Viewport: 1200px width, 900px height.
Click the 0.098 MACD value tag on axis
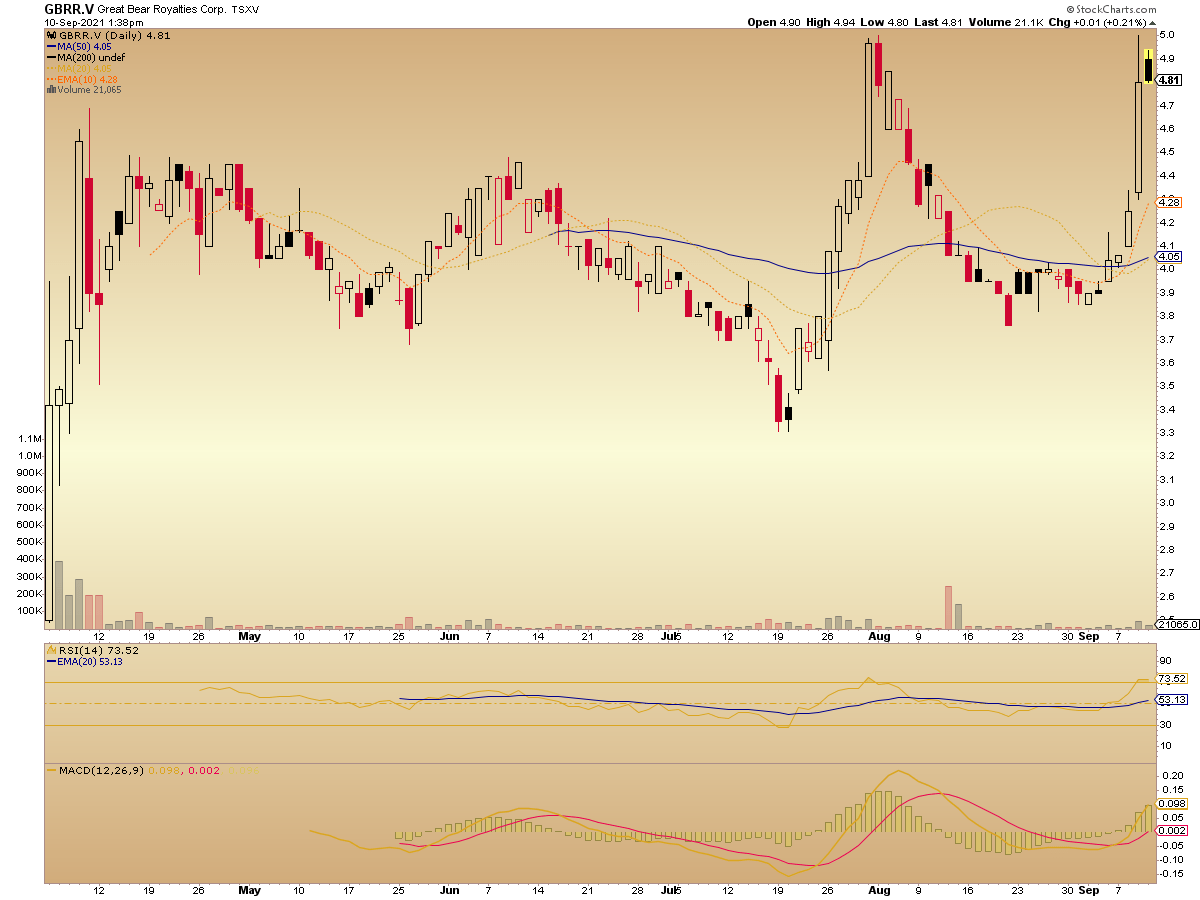click(x=1171, y=804)
